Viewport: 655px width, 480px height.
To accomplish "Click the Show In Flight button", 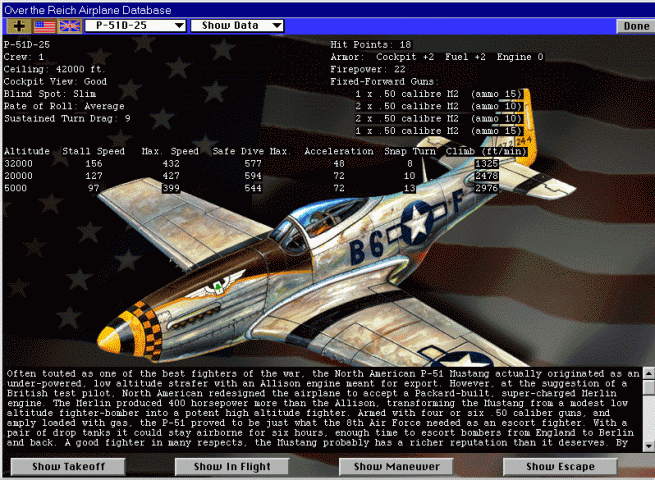I will pos(232,467).
